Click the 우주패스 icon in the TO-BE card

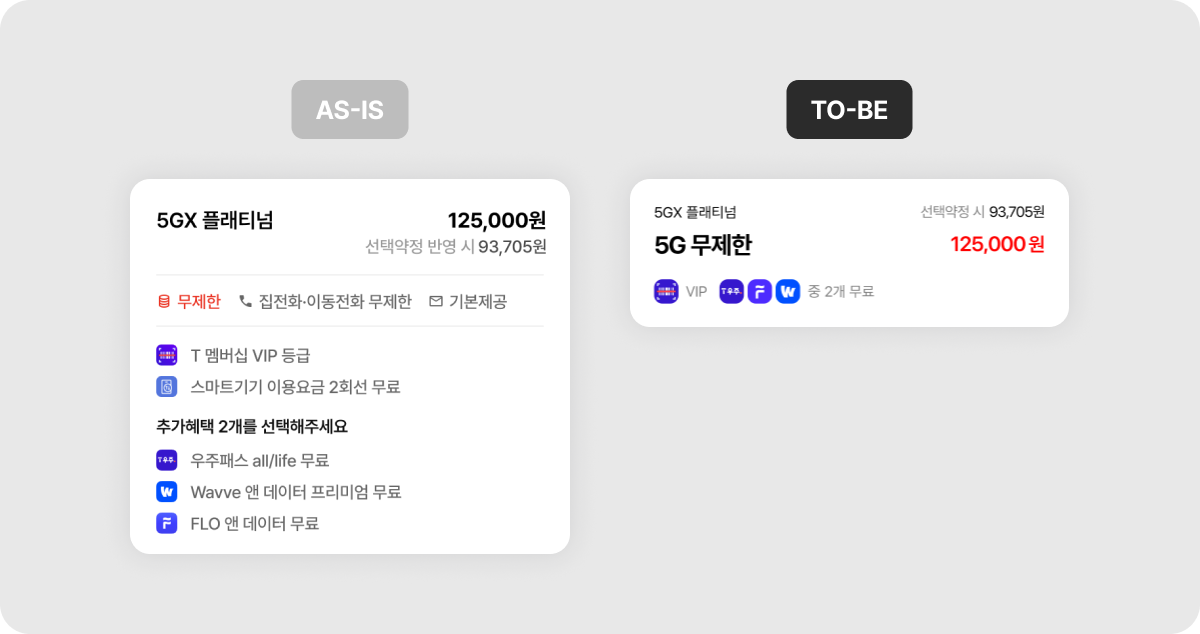pyautogui.click(x=731, y=291)
